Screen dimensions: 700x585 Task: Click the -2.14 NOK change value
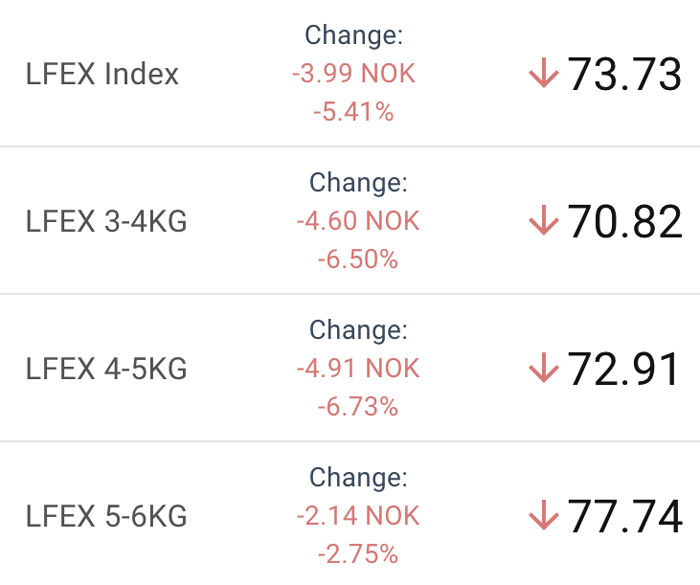[358, 515]
